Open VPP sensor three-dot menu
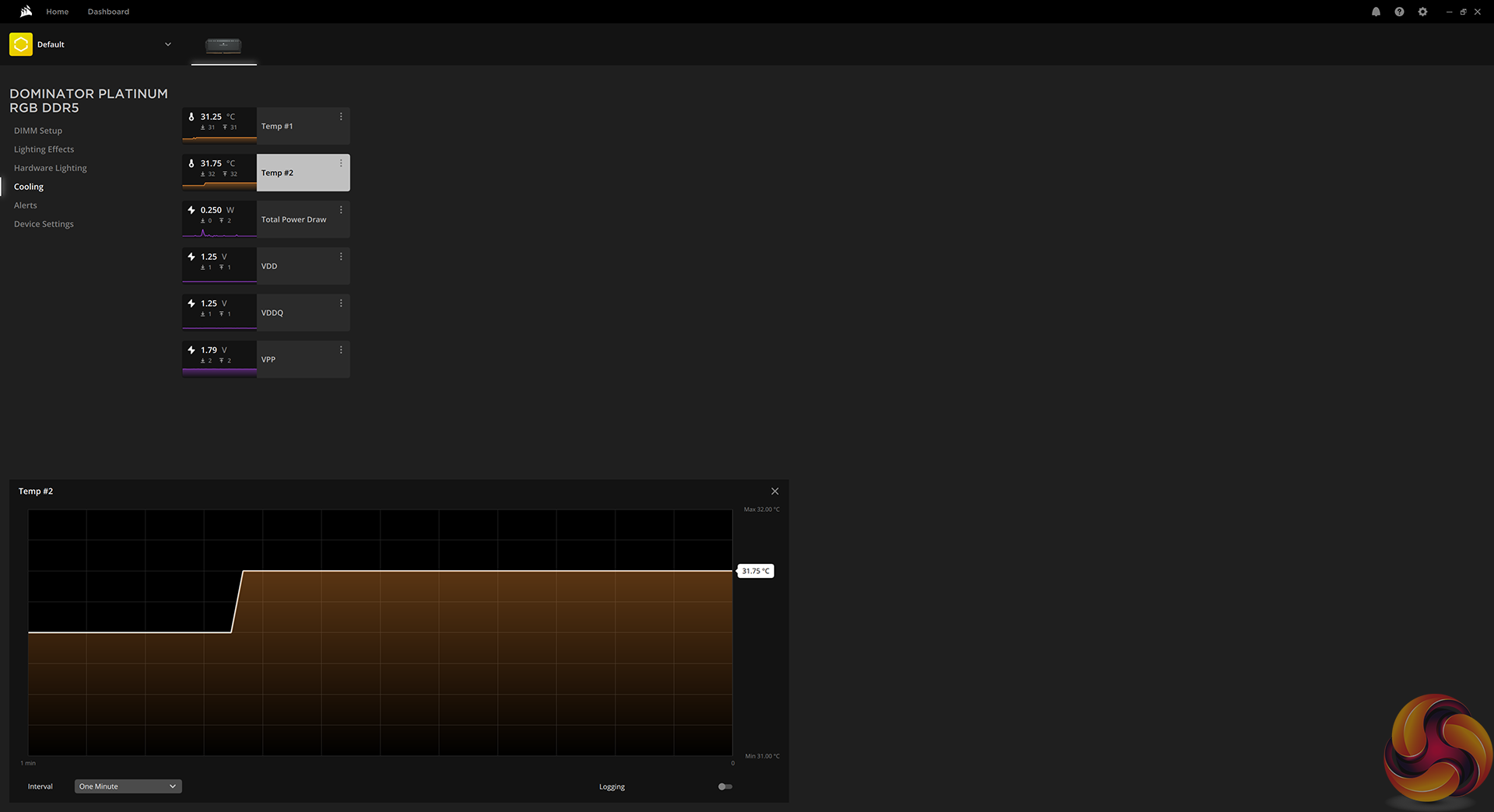 tap(341, 350)
